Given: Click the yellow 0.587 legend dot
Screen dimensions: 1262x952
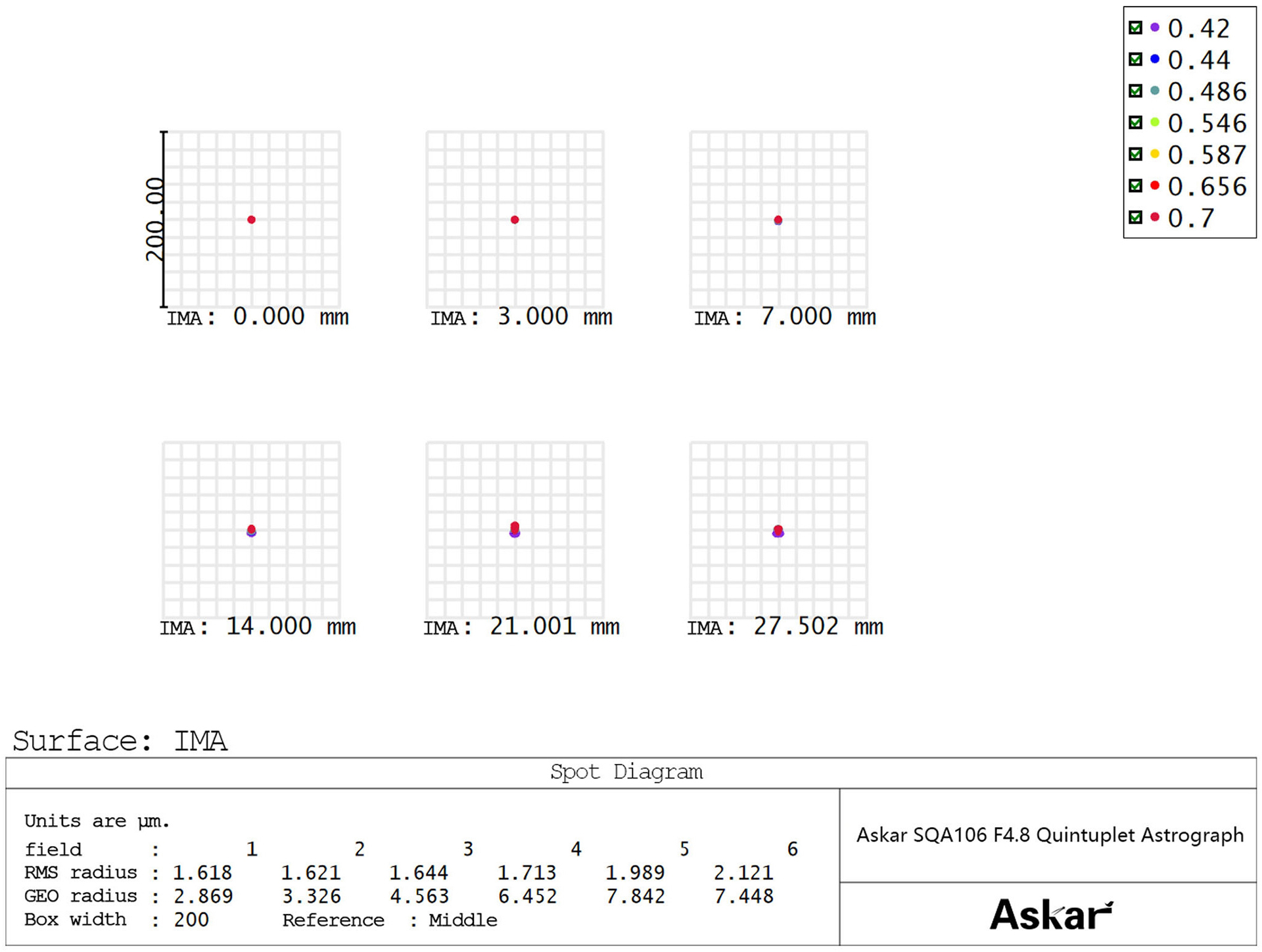Looking at the screenshot, I should click(1155, 154).
